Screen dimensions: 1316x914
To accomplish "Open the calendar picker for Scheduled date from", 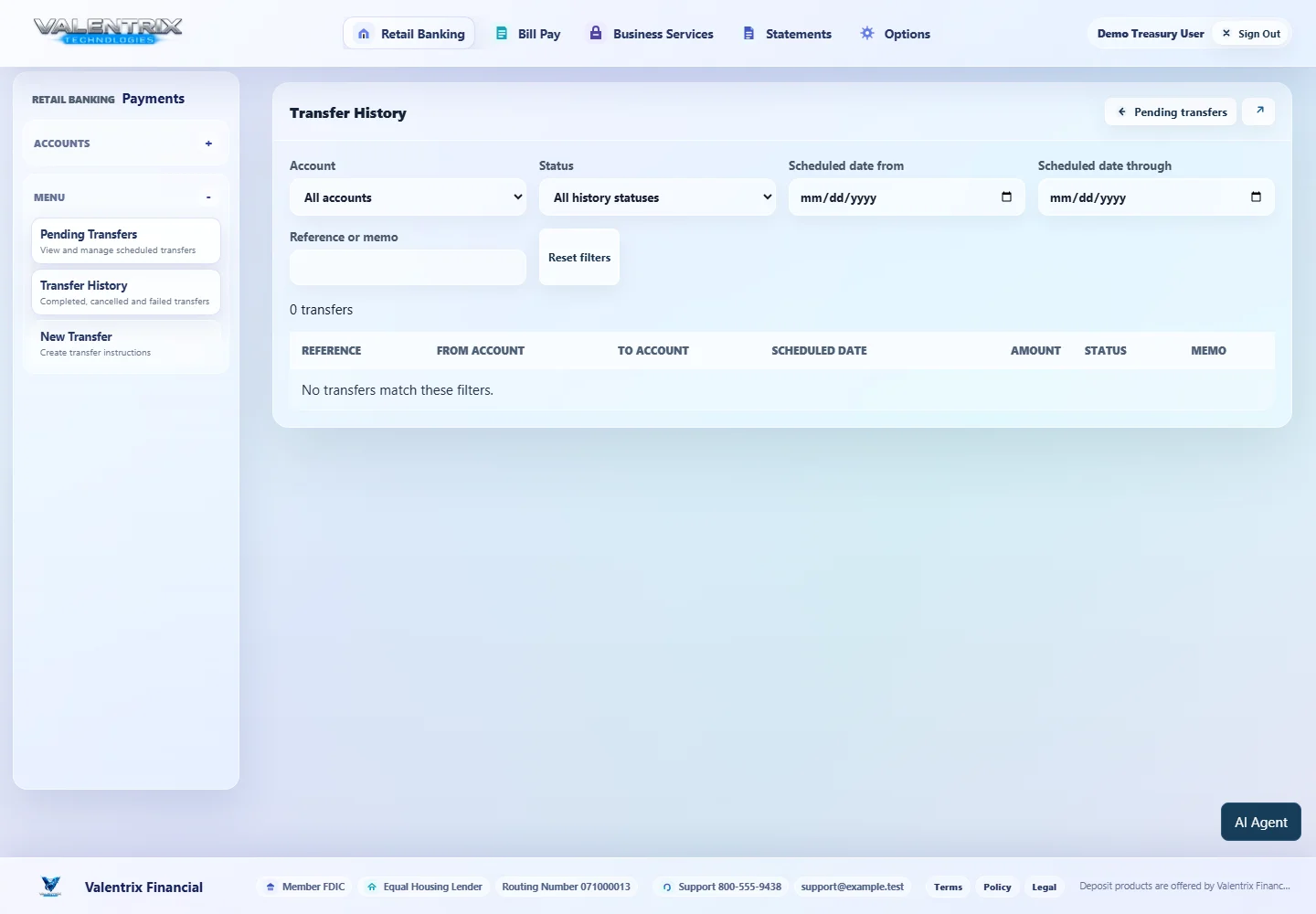I will coord(1006,197).
